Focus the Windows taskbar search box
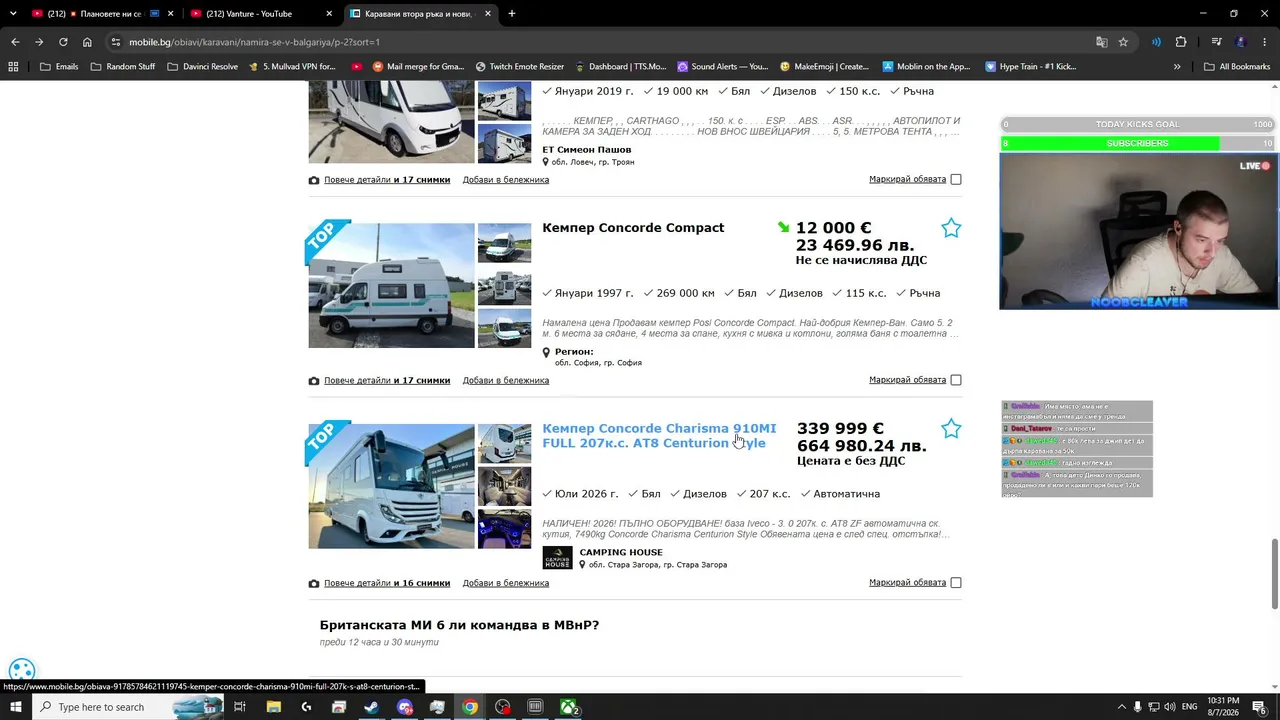Screen dimensions: 1280x720 tap(130, 707)
